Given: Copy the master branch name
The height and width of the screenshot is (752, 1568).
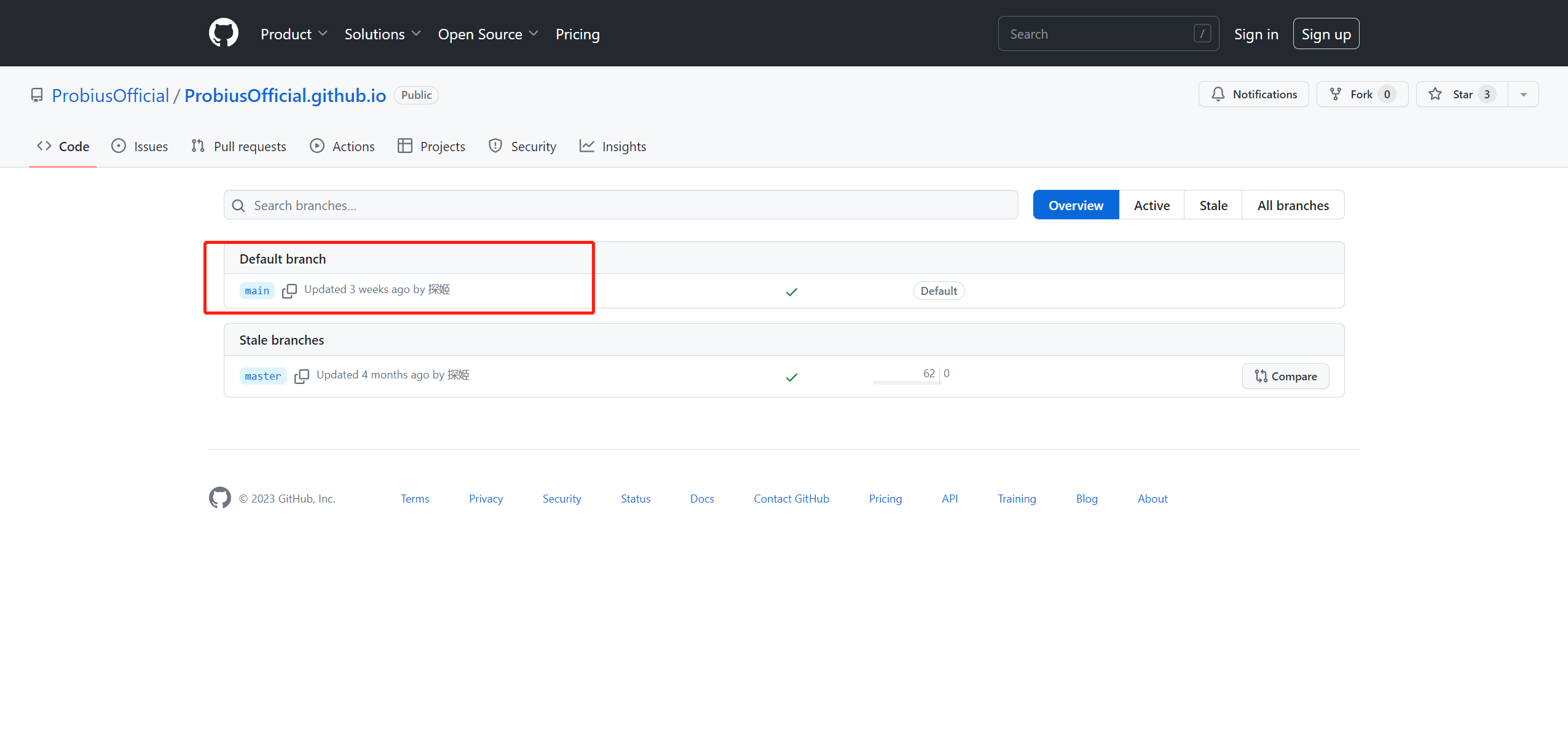Looking at the screenshot, I should [301, 376].
